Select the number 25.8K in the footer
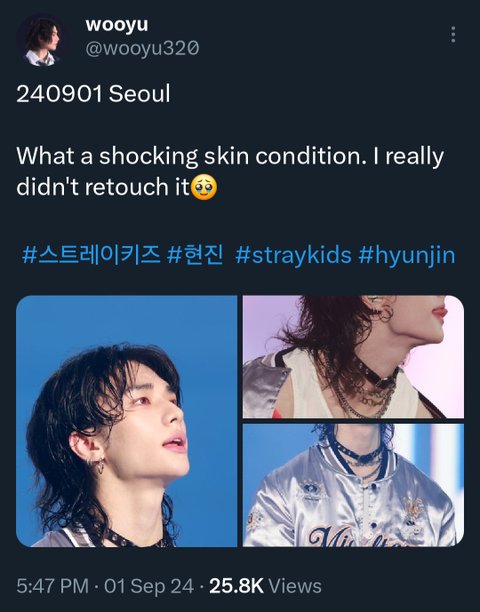Image resolution: width=480 pixels, height=612 pixels. click(x=236, y=586)
